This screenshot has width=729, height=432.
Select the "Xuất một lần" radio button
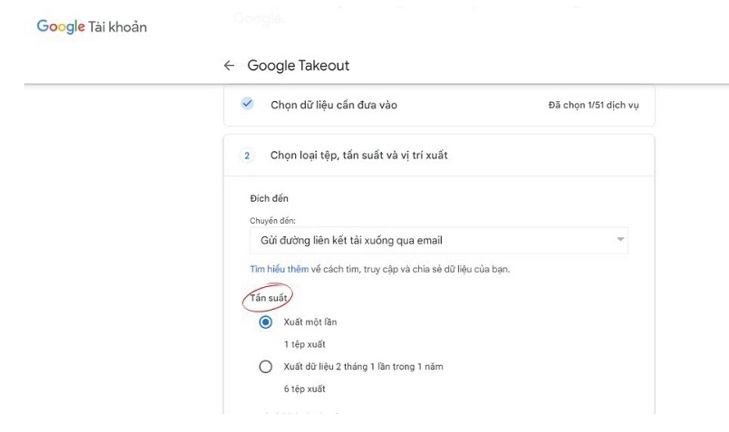tap(265, 323)
